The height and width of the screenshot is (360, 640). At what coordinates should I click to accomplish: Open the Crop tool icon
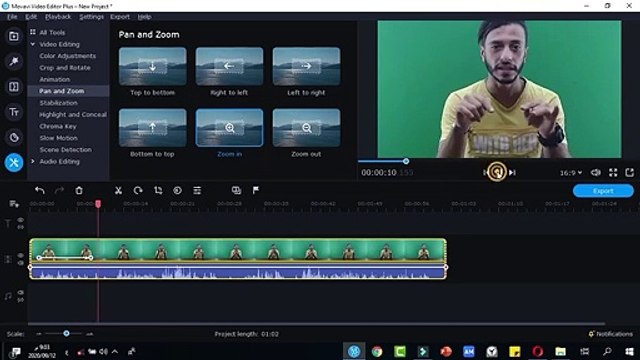(158, 190)
